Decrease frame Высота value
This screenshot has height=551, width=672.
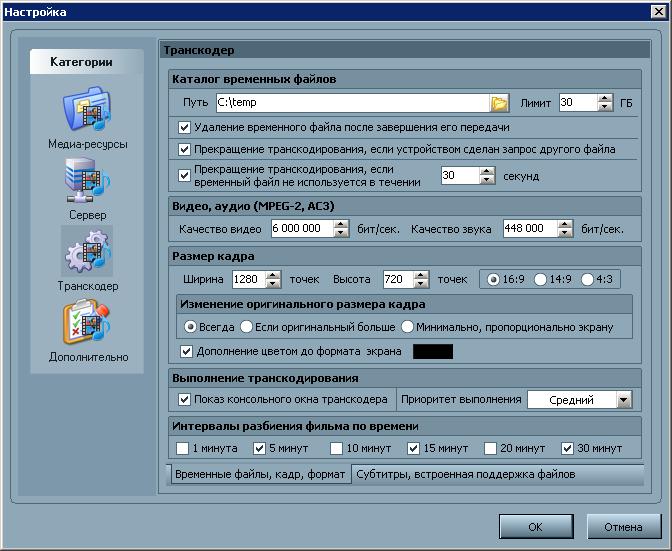tap(421, 284)
